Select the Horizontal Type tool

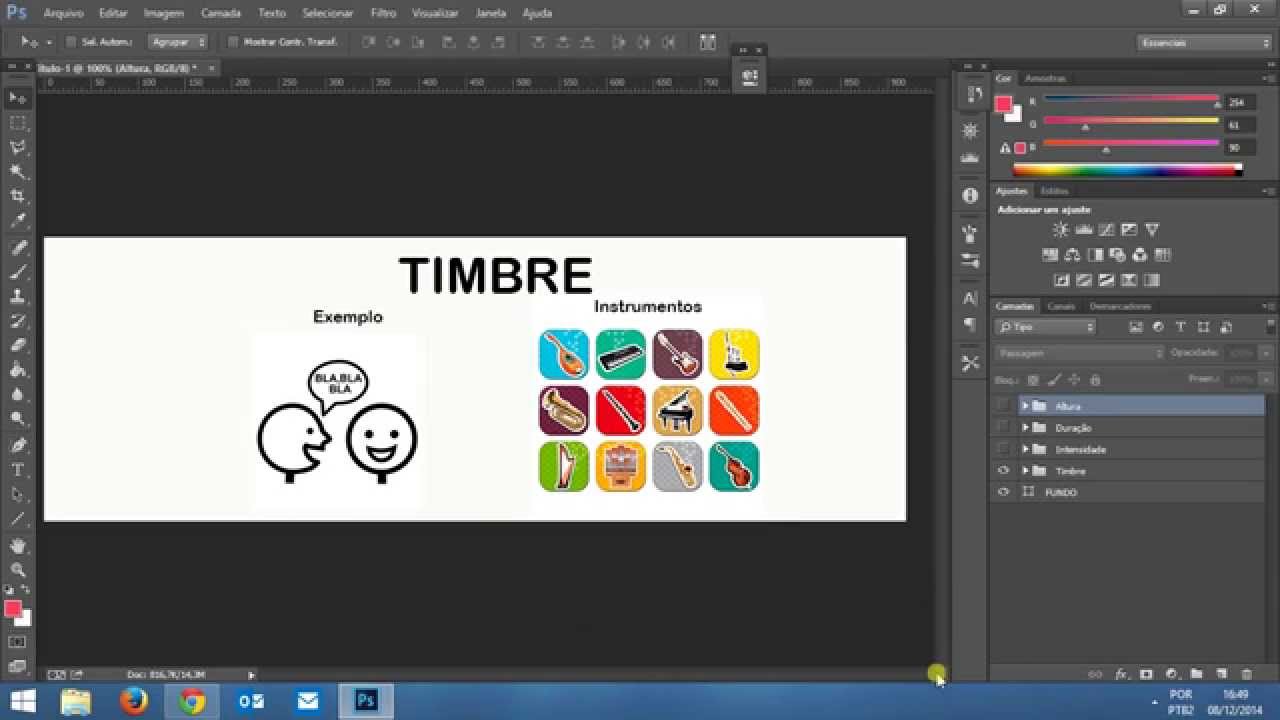coord(18,470)
